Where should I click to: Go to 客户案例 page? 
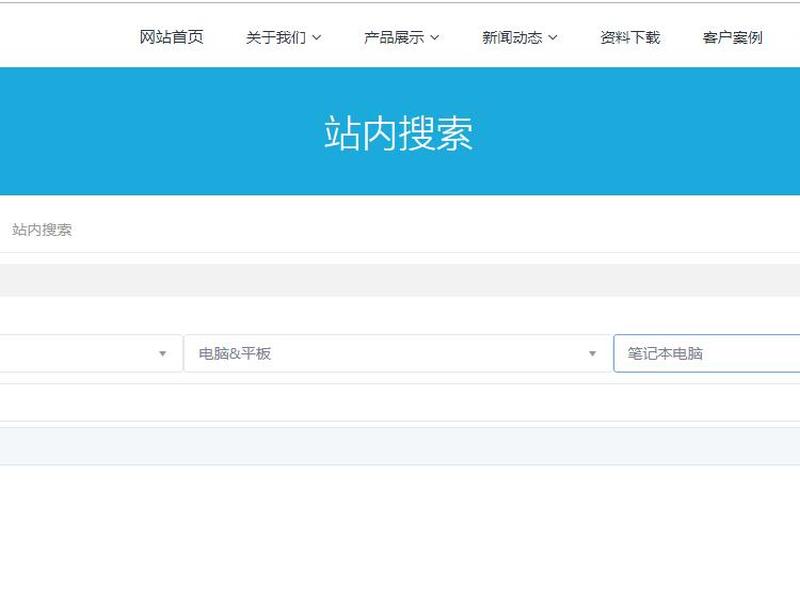click(732, 37)
